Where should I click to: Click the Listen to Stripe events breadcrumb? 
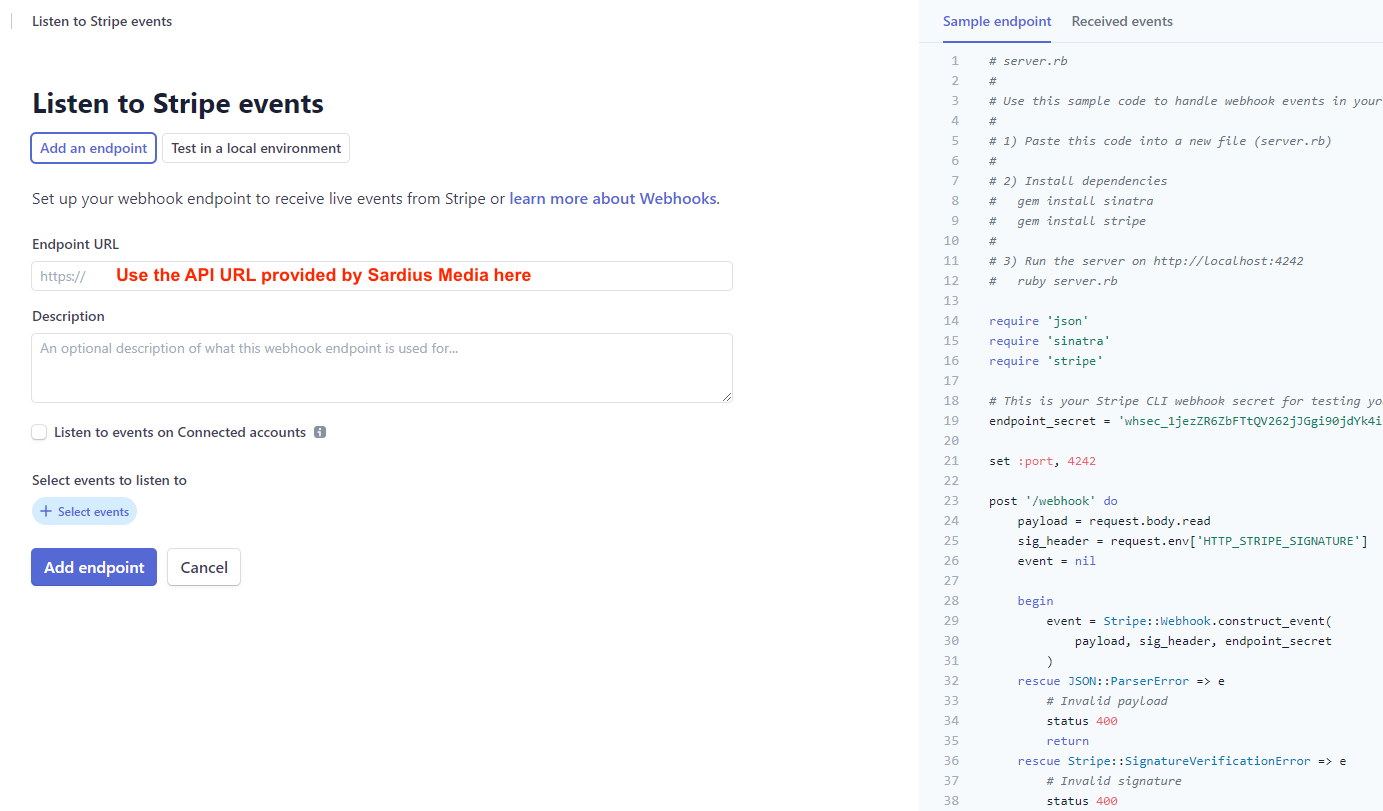pos(102,21)
